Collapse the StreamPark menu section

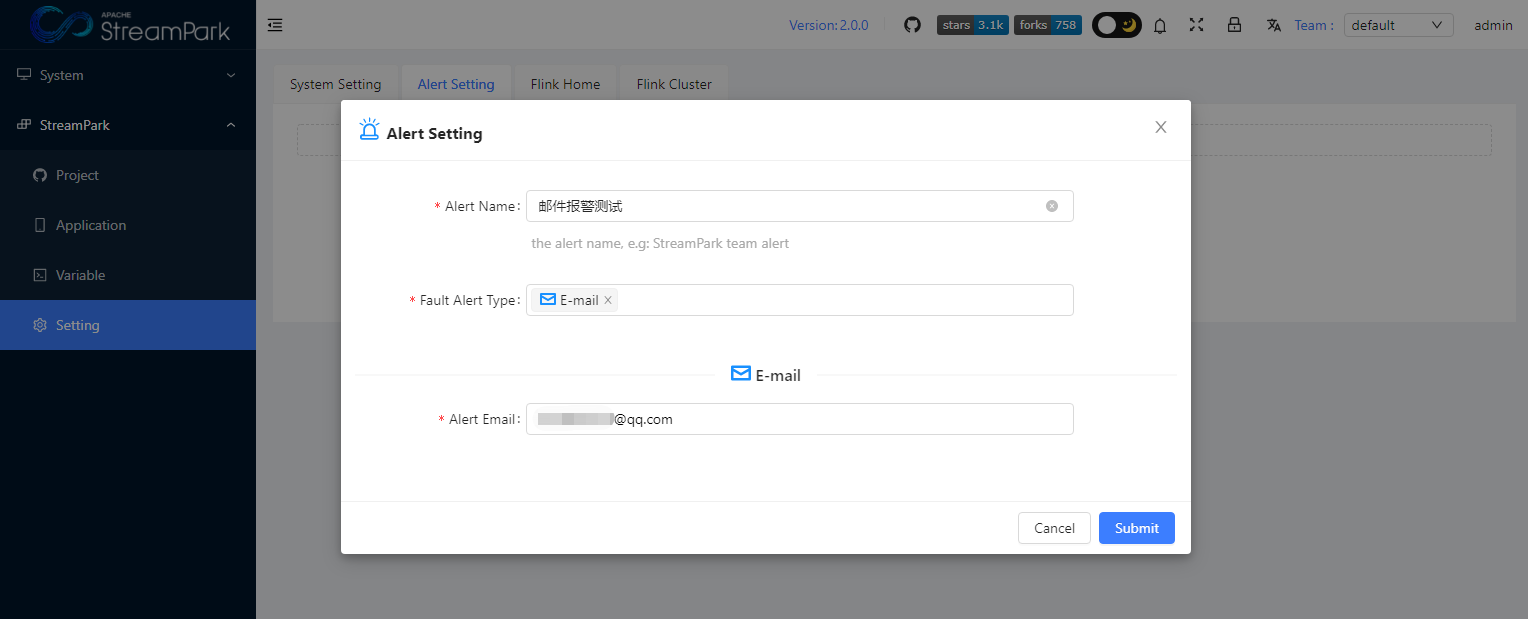[x=128, y=125]
